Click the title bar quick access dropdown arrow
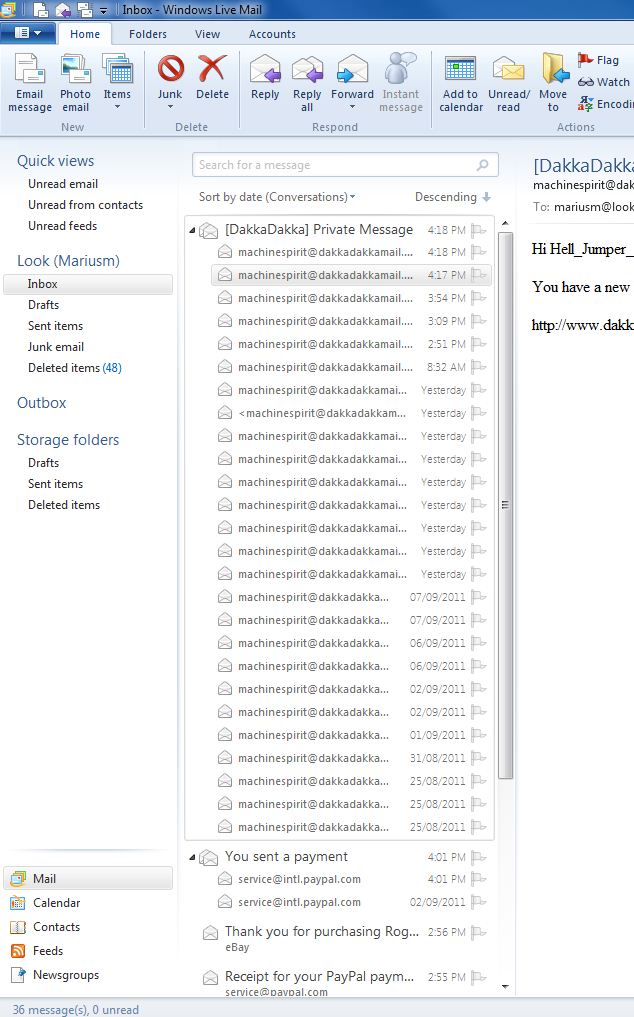The height and width of the screenshot is (1017, 634). click(x=103, y=10)
